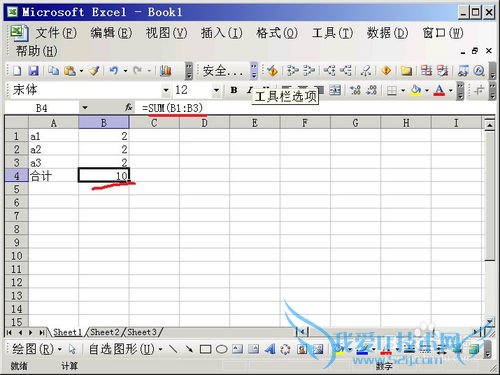
Task: Click the yellow folder icon in toolbar
Action: click(406, 71)
